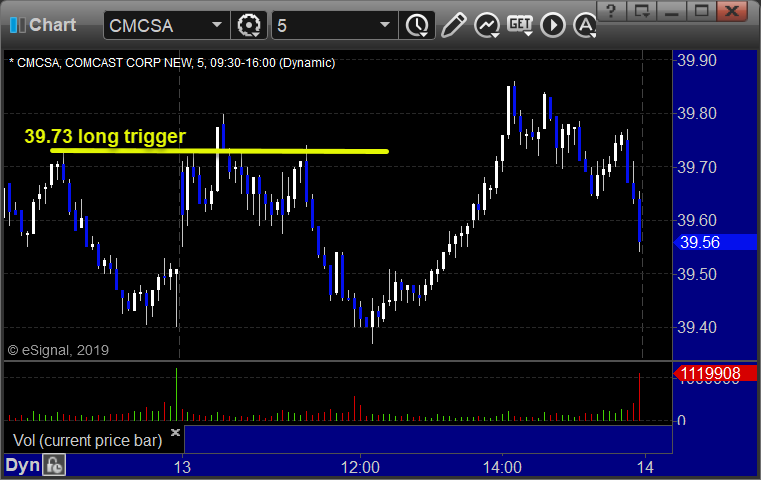Click the current price 39.56 marker
761x480 pixels.
[x=715, y=242]
